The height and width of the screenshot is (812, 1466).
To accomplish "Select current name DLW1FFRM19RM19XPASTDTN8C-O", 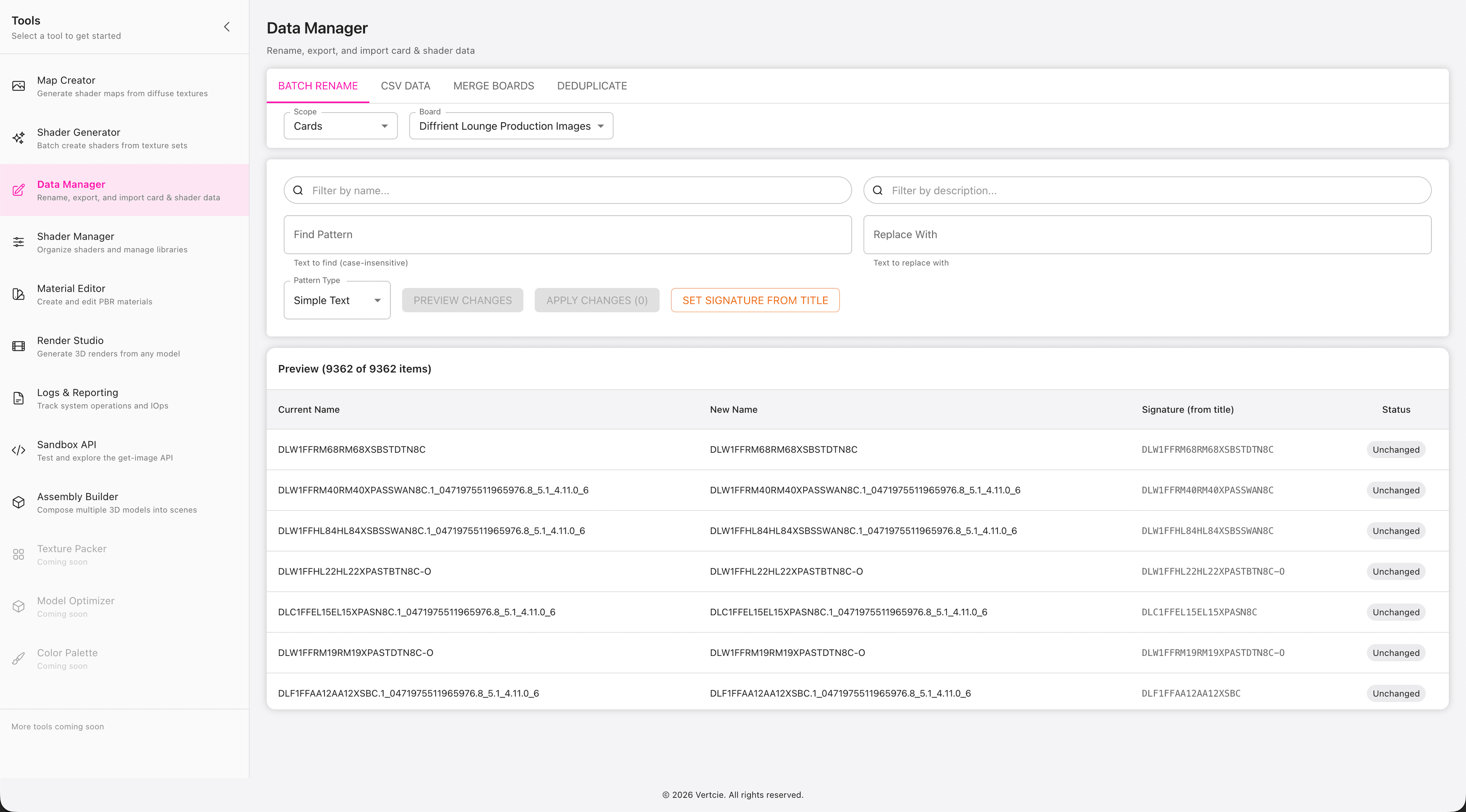I will pyautogui.click(x=355, y=653).
